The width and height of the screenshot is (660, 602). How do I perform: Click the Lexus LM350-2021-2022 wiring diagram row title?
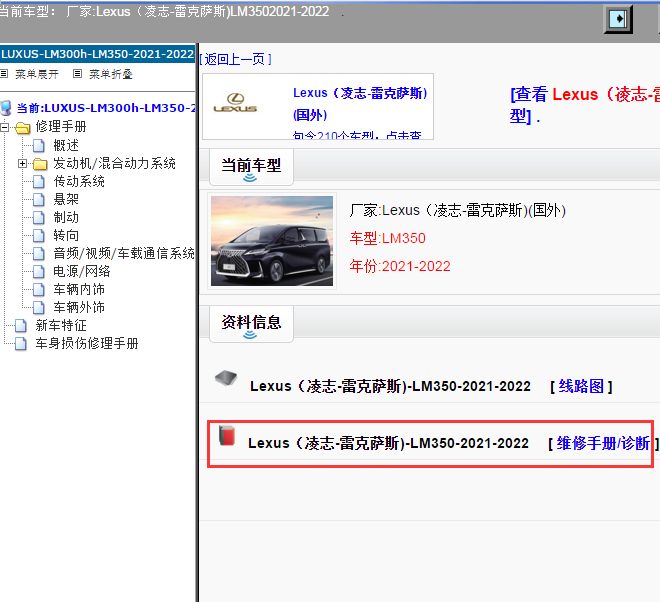point(390,386)
